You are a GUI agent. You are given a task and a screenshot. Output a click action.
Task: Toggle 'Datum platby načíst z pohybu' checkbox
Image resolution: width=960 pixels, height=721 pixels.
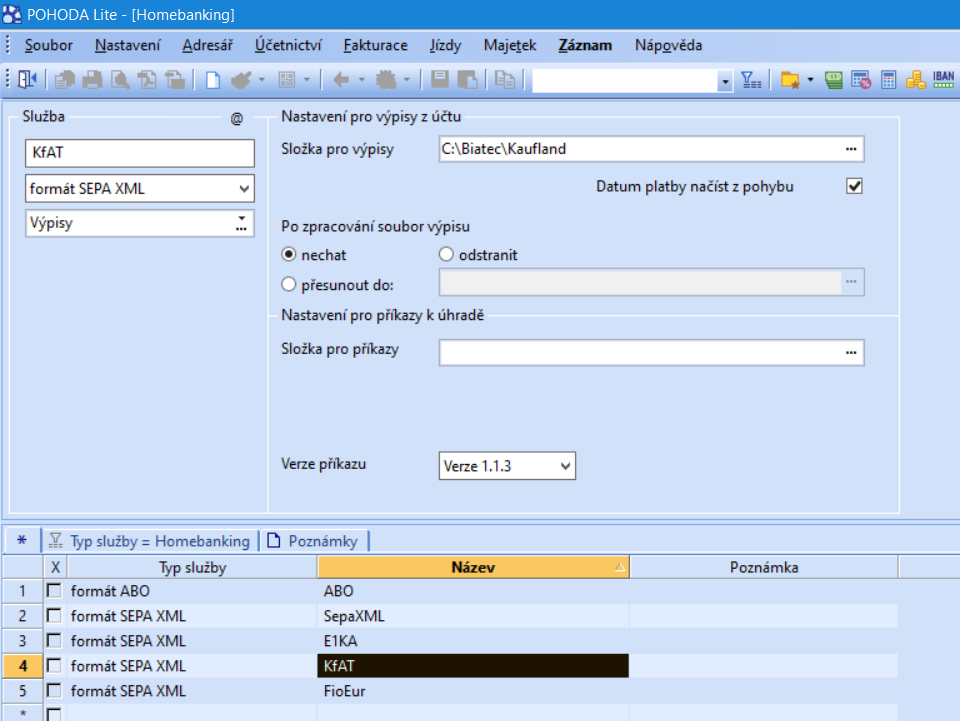click(854, 186)
